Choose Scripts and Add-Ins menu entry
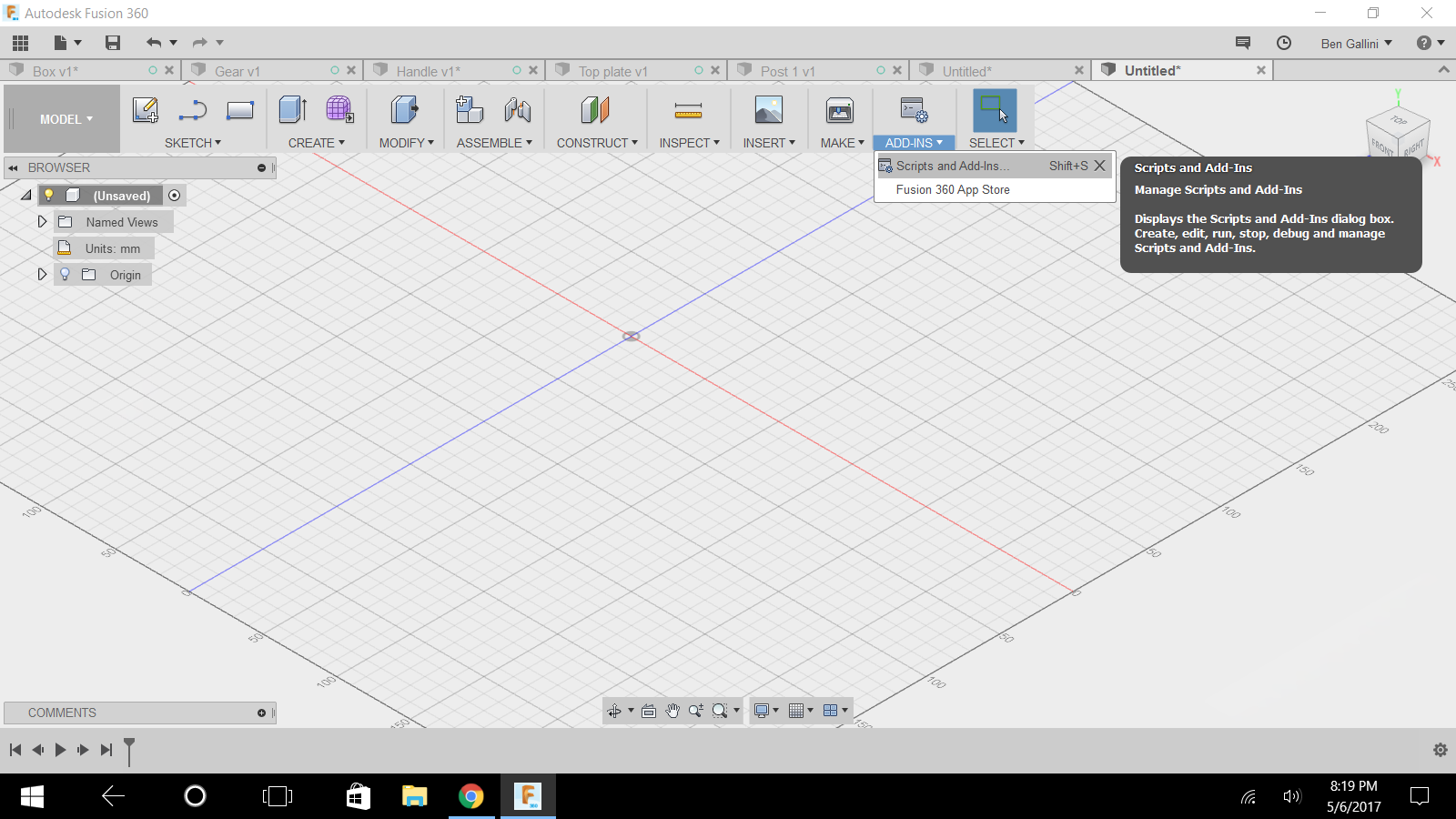The image size is (1456, 819). tap(994, 166)
